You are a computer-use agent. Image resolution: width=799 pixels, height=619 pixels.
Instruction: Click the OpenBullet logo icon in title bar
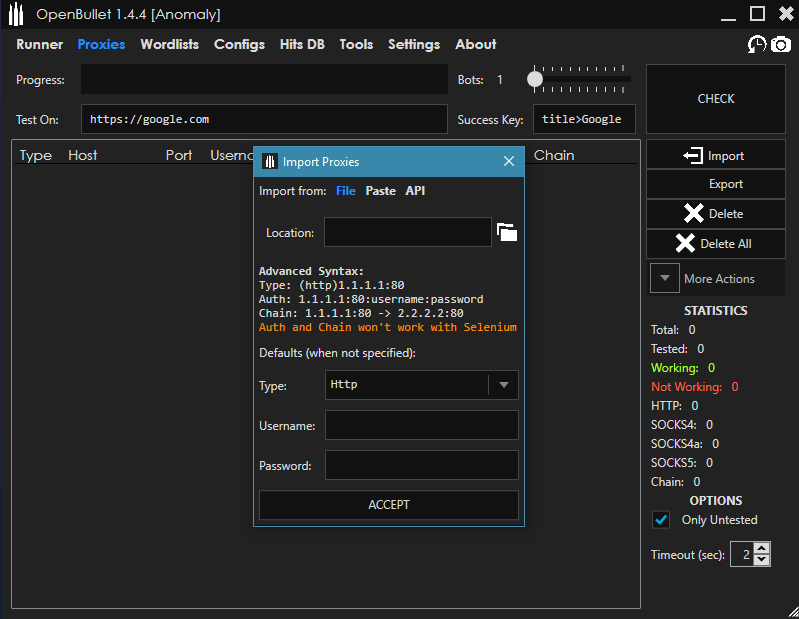coord(16,14)
